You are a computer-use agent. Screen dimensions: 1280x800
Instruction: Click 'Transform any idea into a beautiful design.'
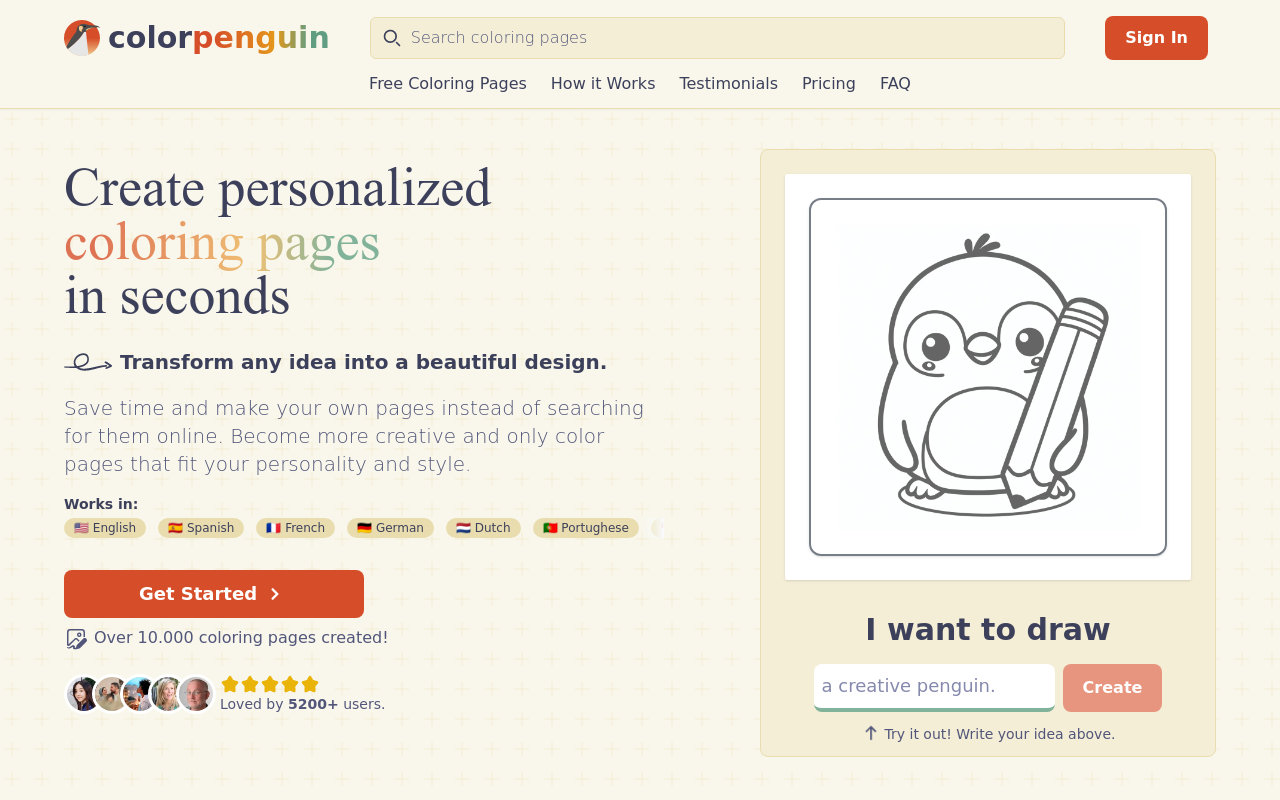(363, 363)
